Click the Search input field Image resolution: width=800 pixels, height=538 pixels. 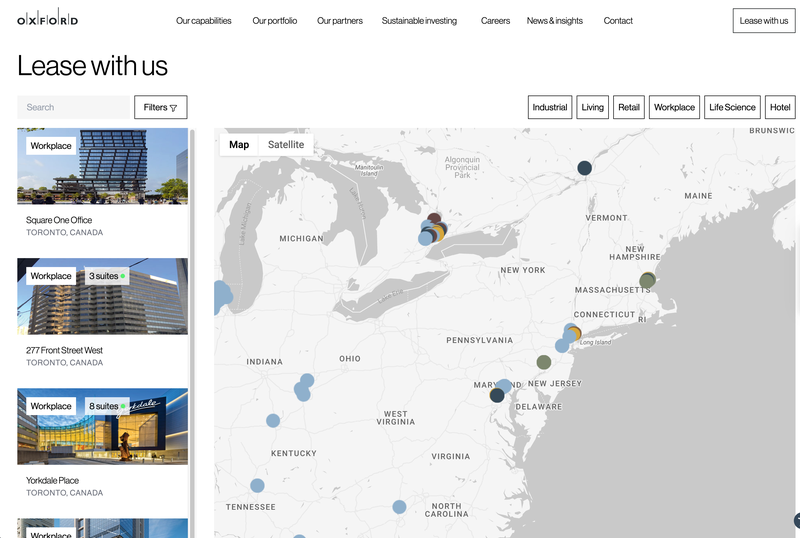(73, 107)
